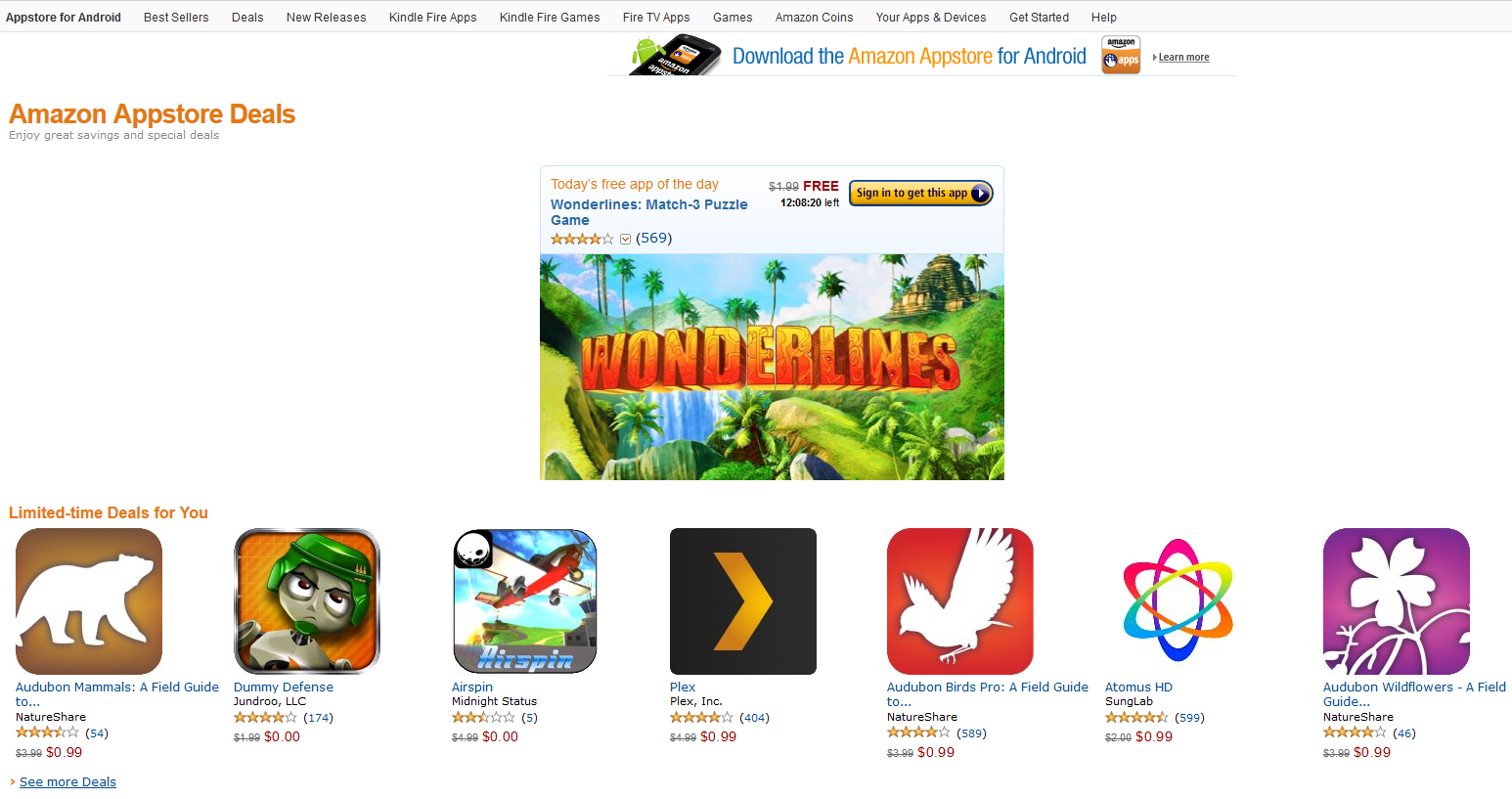Follow the See more Deals link
This screenshot has height=799, width=1512.
(x=67, y=782)
